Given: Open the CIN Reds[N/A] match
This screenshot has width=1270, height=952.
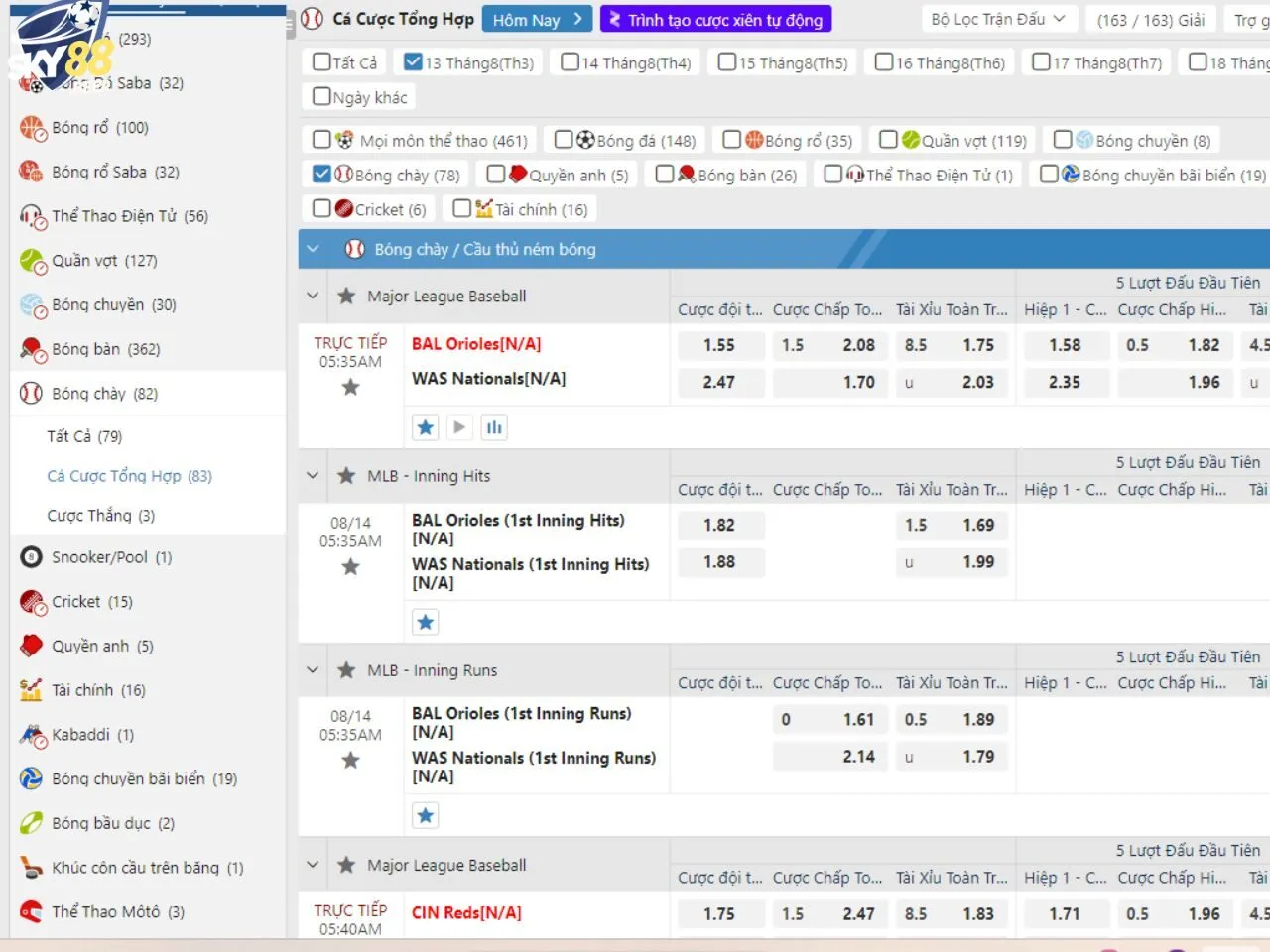Looking at the screenshot, I should 466,912.
